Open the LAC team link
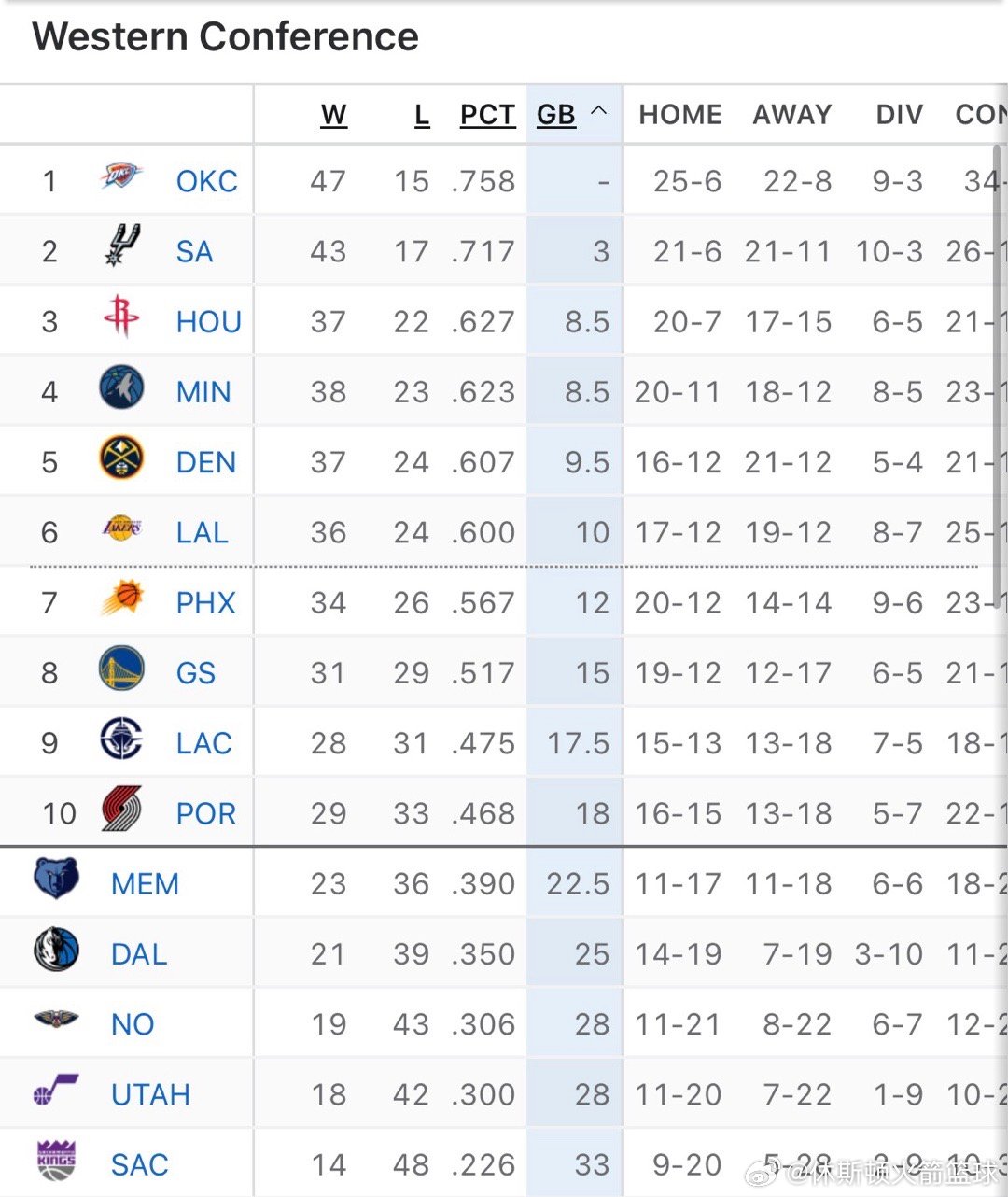 click(203, 743)
